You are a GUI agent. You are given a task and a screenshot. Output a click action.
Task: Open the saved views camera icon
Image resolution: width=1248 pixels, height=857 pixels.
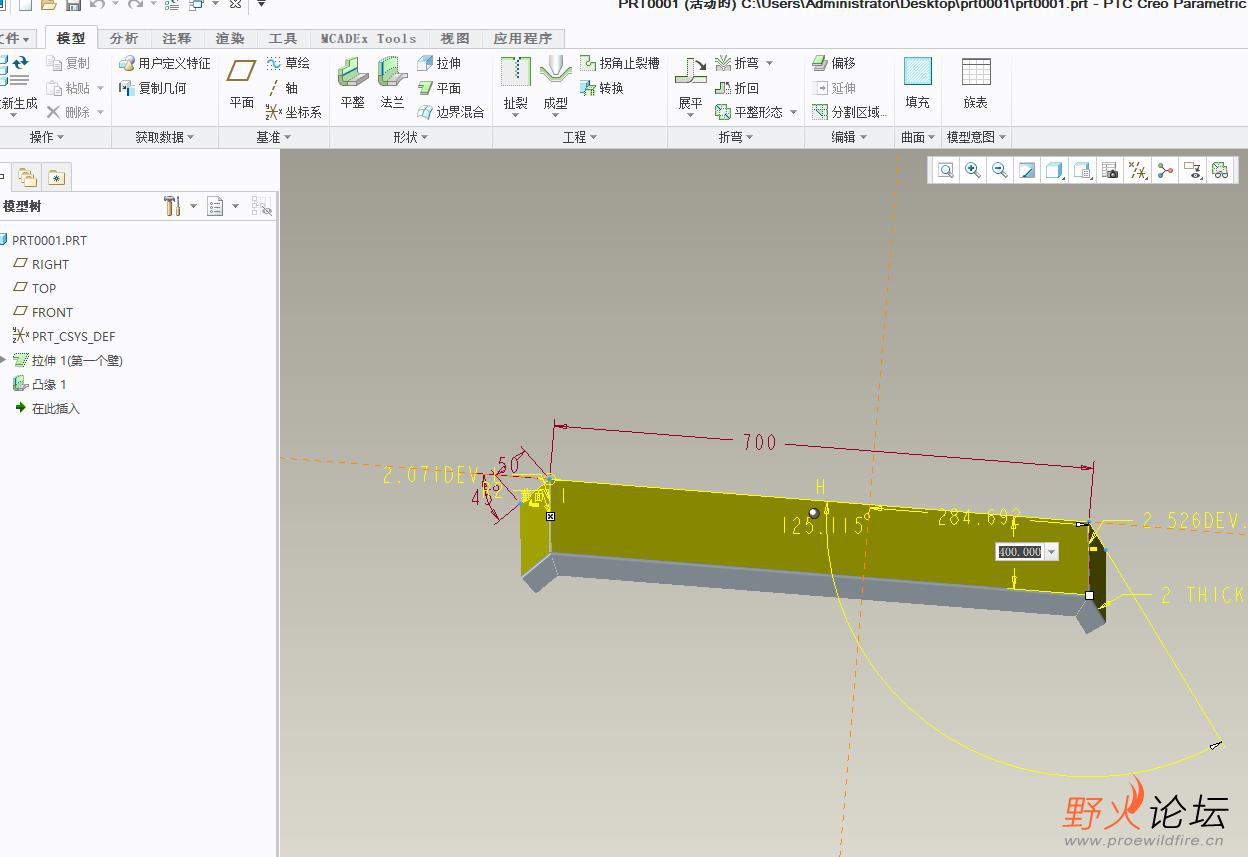1110,171
